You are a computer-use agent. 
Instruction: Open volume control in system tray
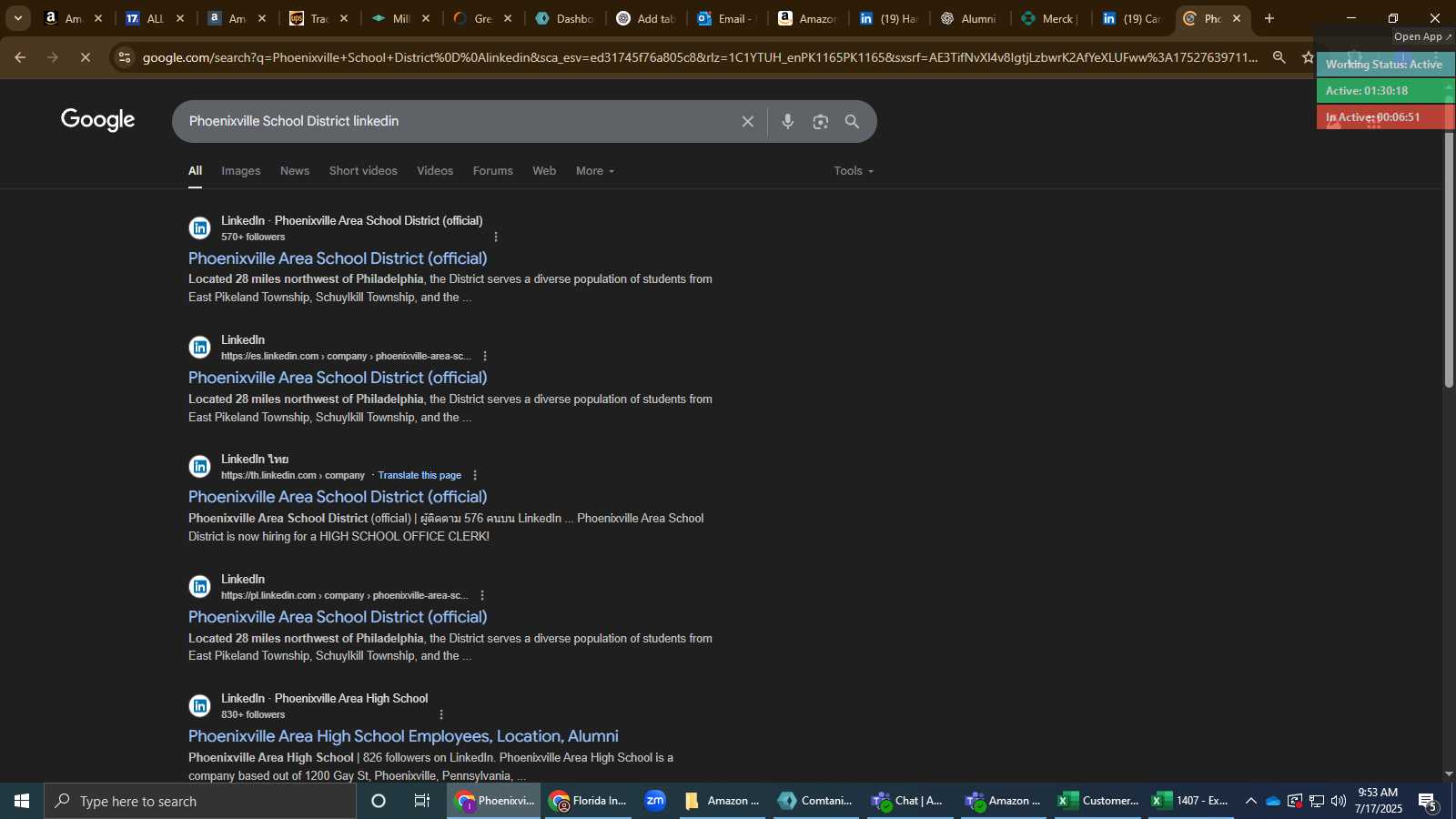pos(1338,801)
